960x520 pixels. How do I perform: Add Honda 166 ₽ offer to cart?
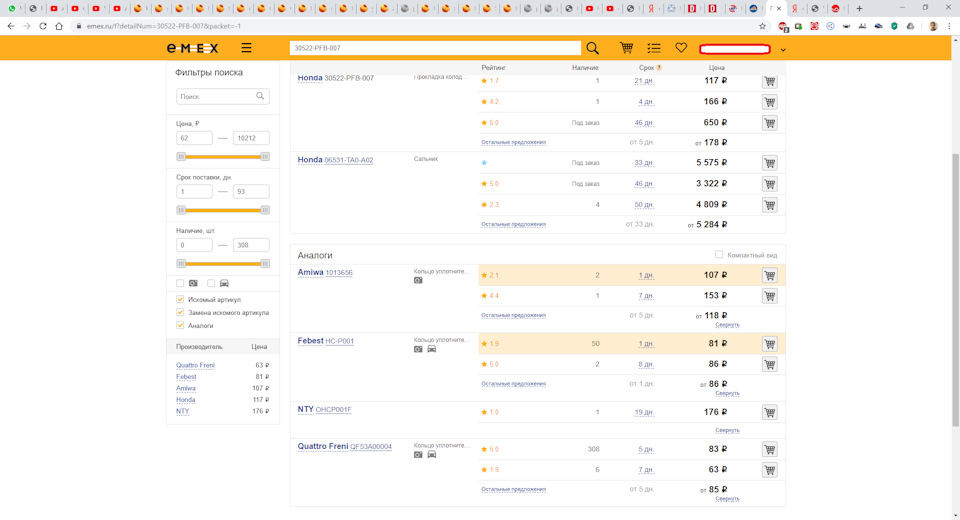770,102
